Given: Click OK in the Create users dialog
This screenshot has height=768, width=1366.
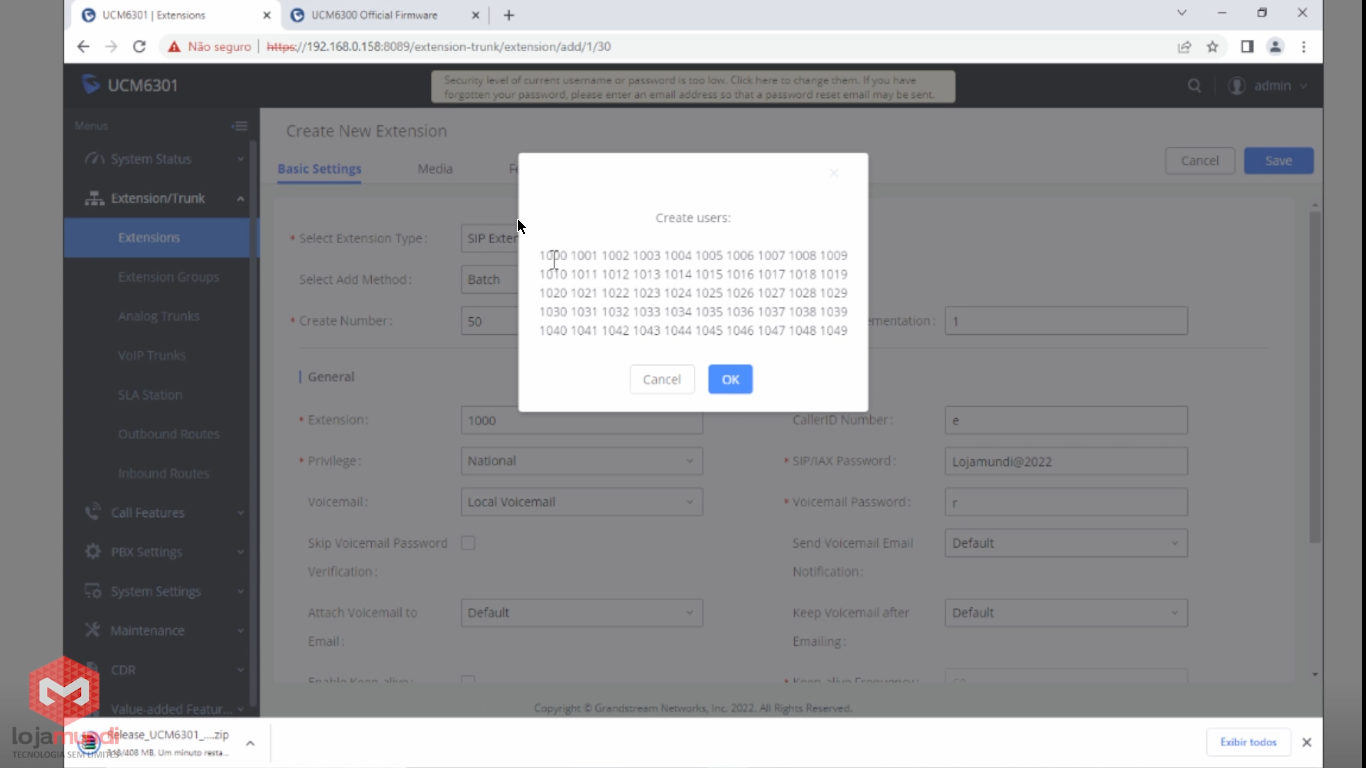Looking at the screenshot, I should (730, 379).
